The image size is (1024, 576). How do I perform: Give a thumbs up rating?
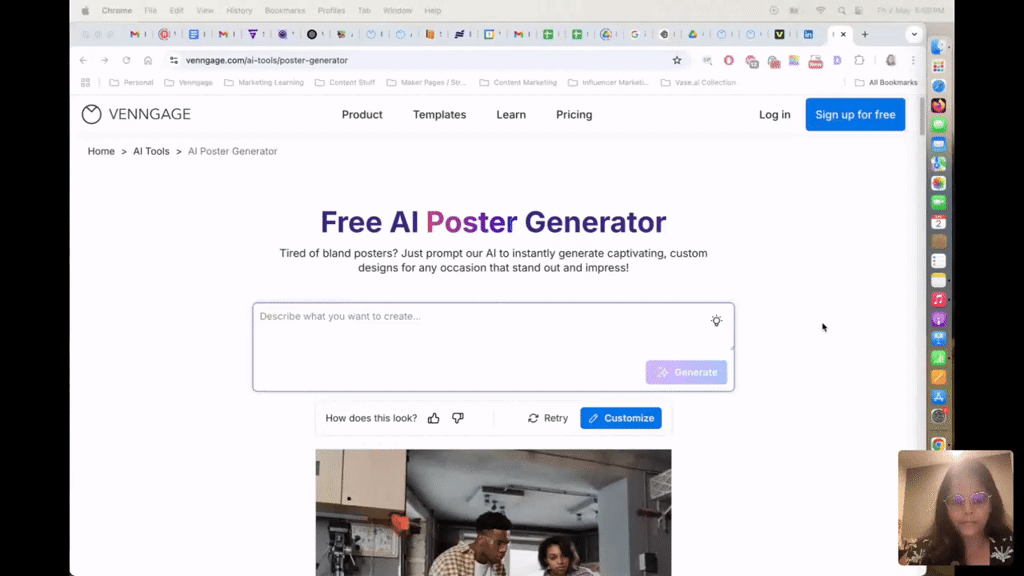pyautogui.click(x=434, y=418)
